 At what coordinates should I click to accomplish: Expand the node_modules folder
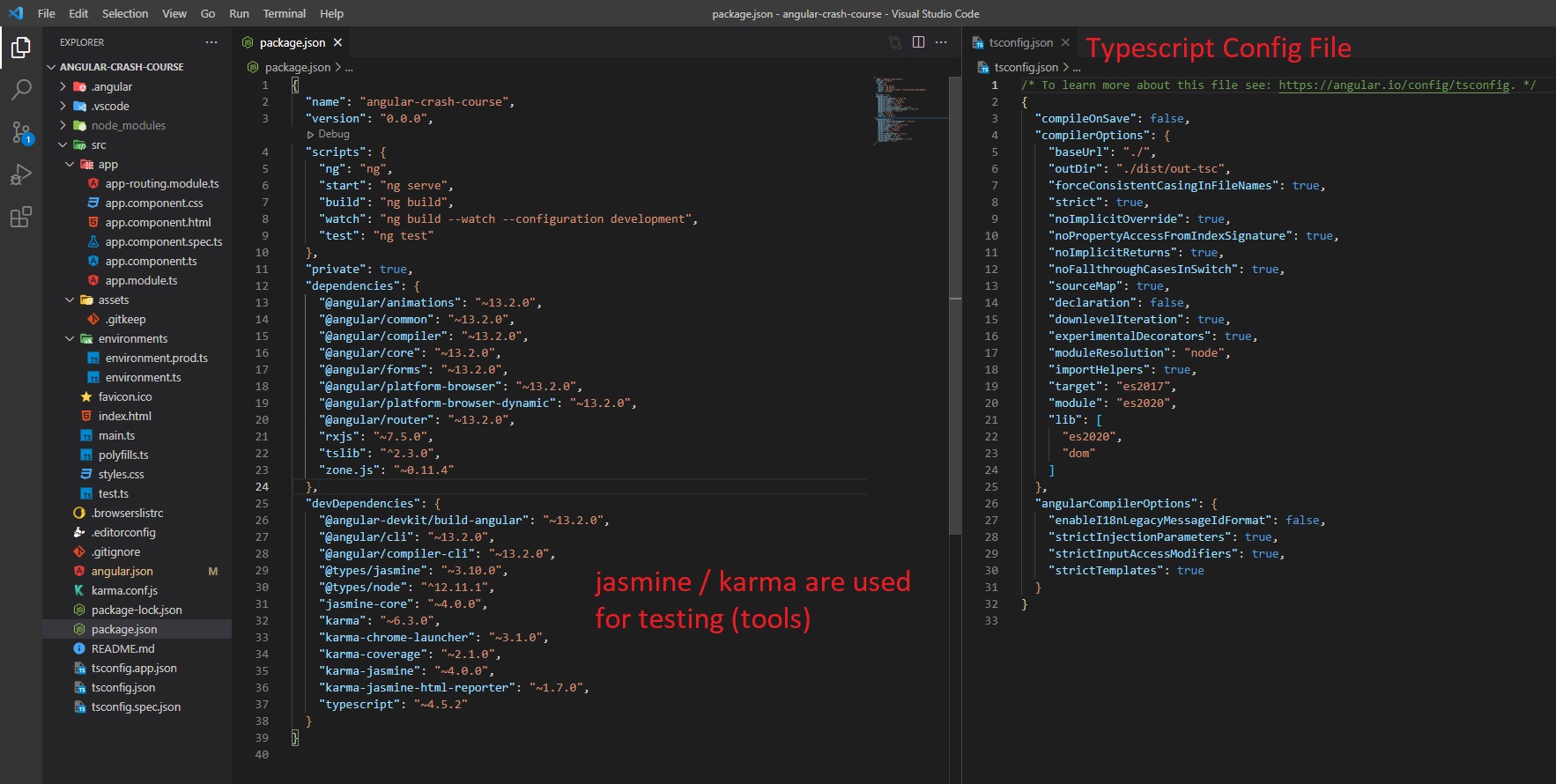click(x=137, y=125)
